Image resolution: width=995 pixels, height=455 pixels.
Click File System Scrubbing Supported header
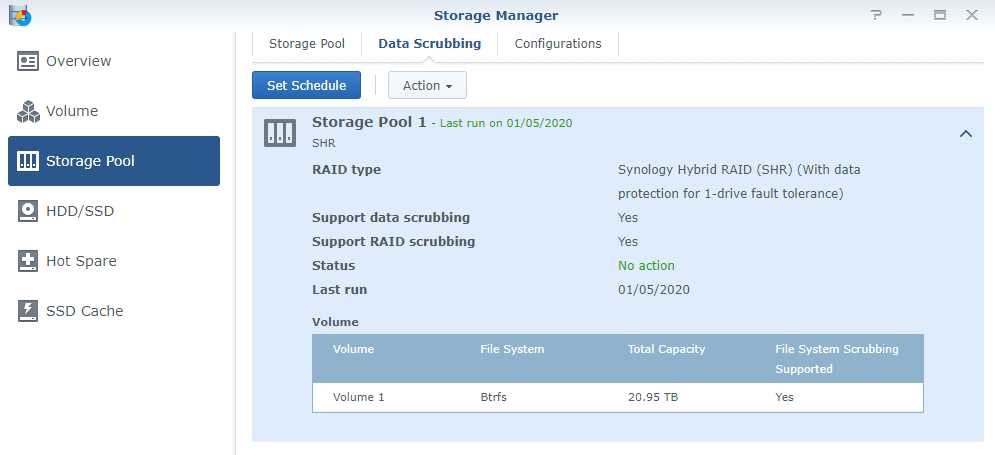click(837, 359)
